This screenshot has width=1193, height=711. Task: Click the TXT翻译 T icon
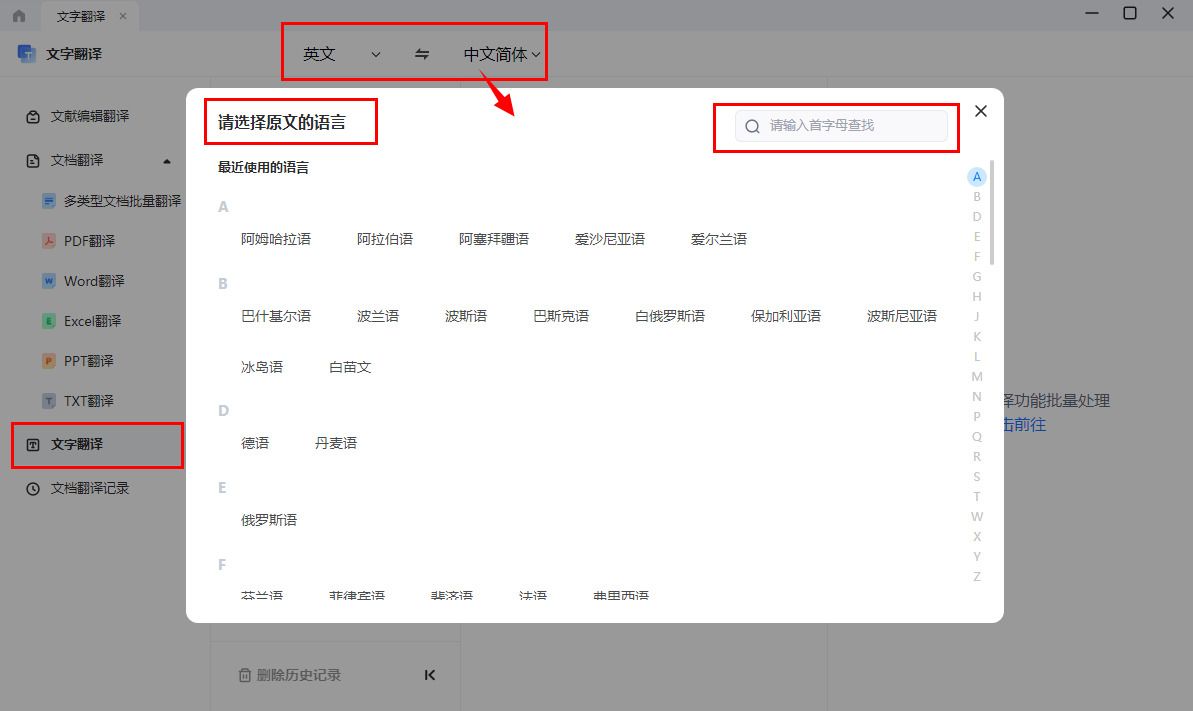(49, 400)
